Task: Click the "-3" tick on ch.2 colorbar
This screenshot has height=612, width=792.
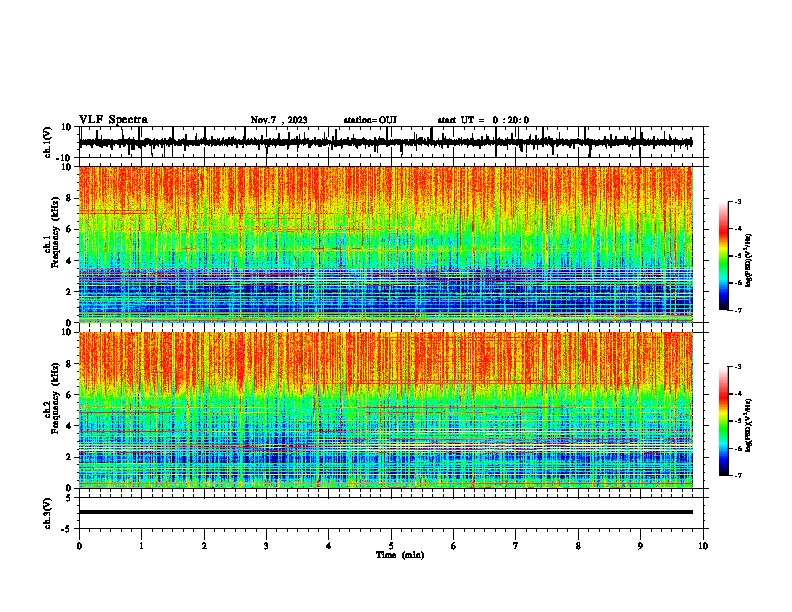Action: [x=738, y=367]
